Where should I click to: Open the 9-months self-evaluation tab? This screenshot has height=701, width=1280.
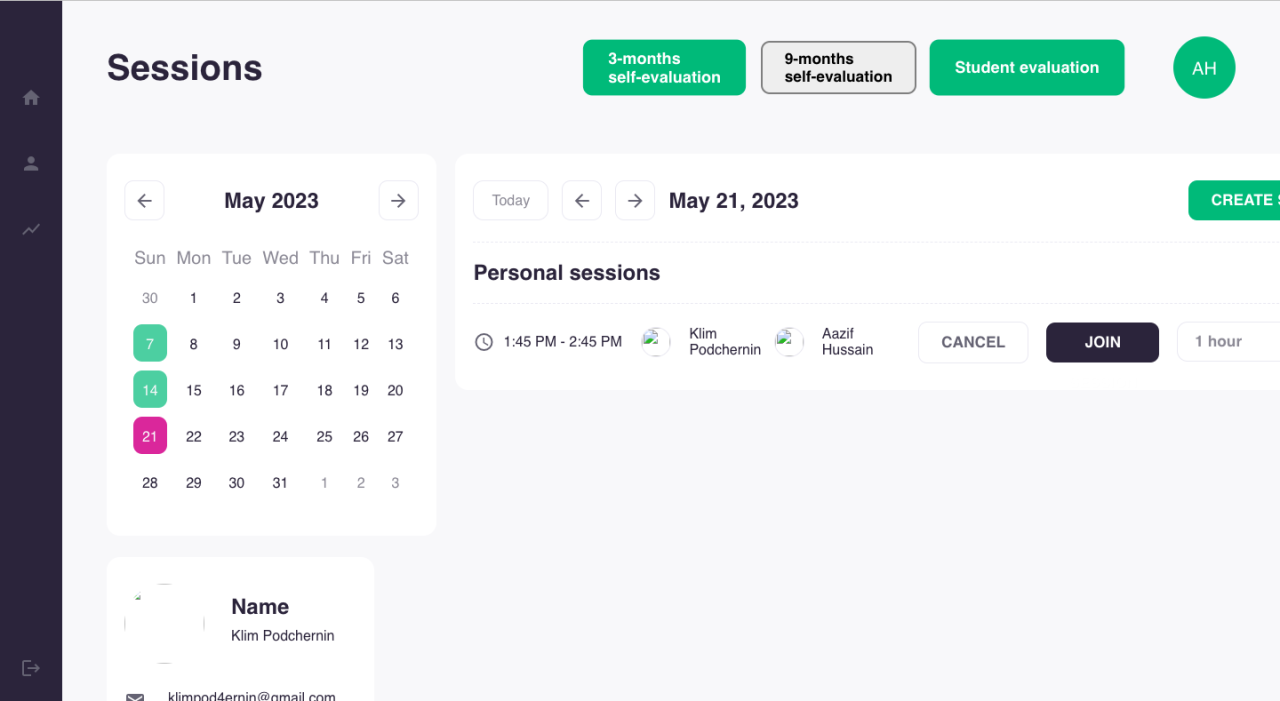(x=838, y=68)
